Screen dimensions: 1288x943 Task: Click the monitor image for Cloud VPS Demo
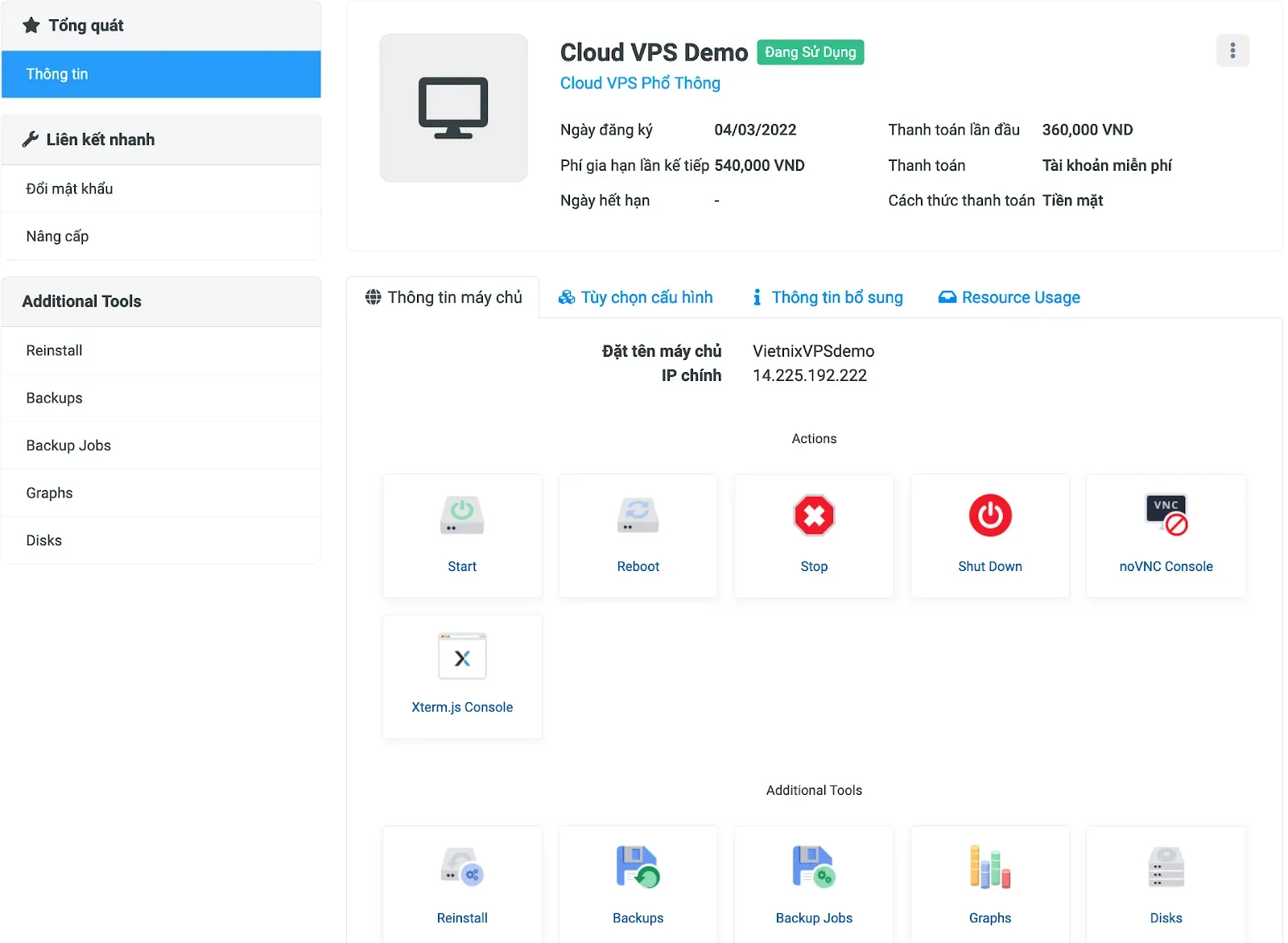453,108
